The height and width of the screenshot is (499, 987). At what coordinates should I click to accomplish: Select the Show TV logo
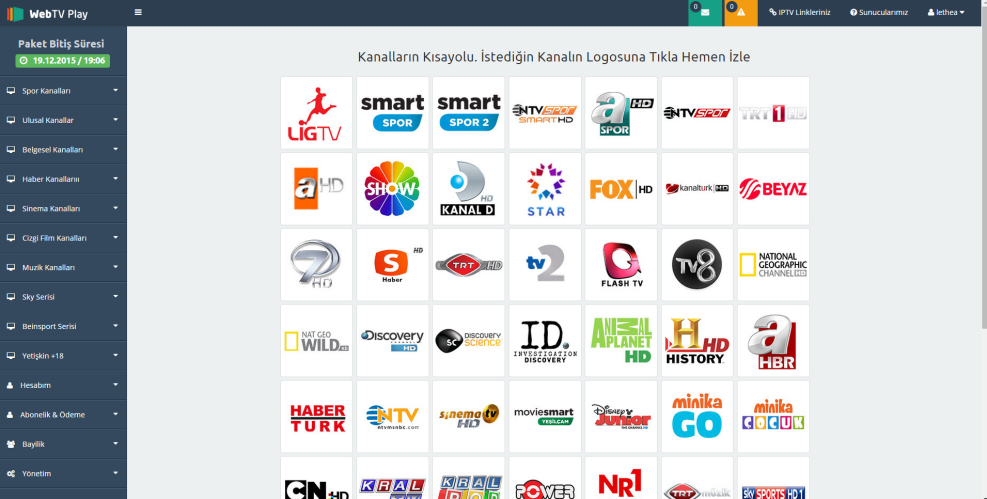pyautogui.click(x=393, y=189)
